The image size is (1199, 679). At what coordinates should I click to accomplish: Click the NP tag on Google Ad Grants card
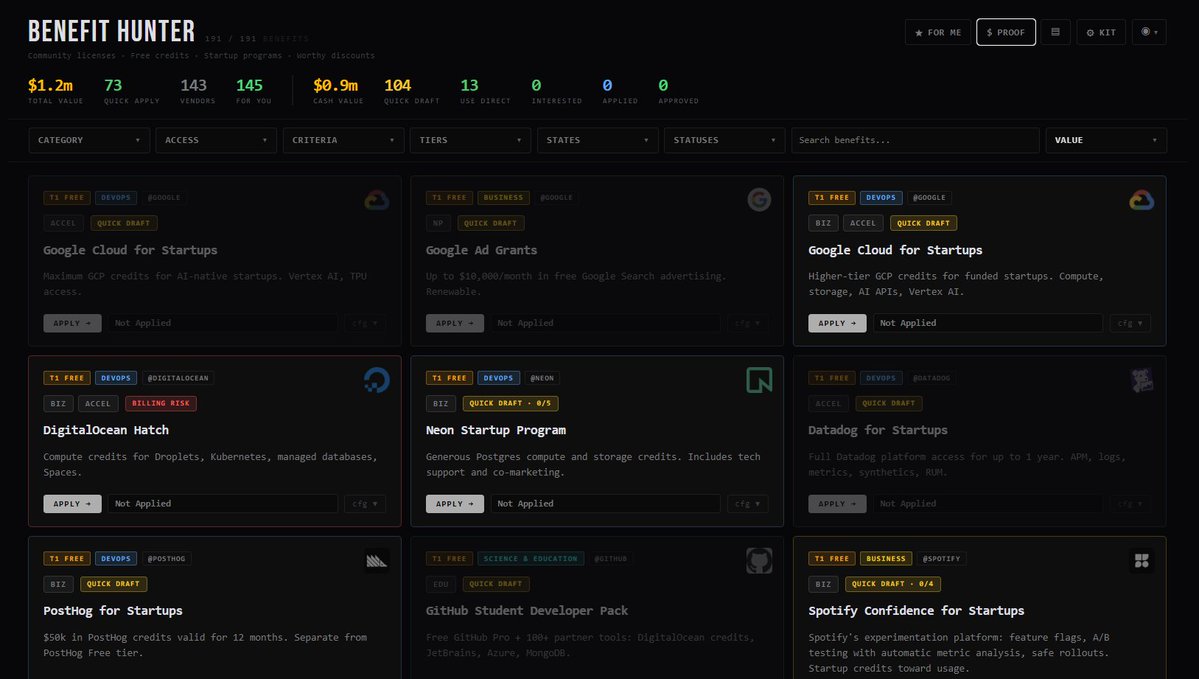[438, 223]
